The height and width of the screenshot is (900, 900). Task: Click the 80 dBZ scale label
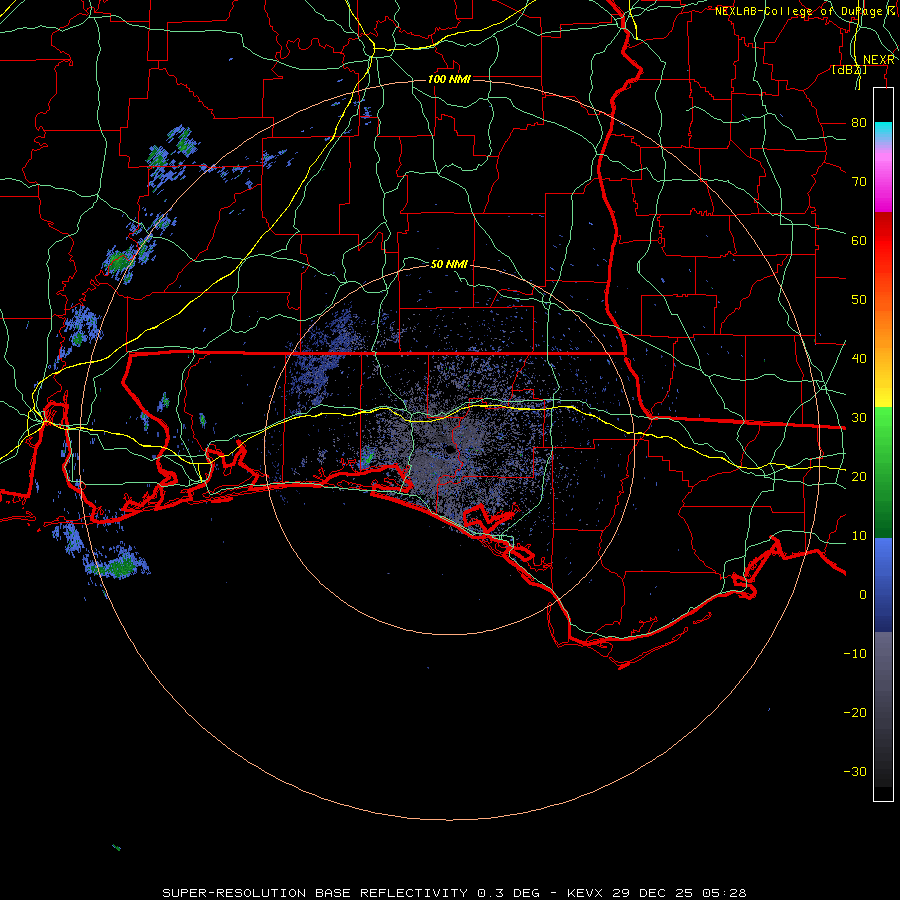(859, 123)
